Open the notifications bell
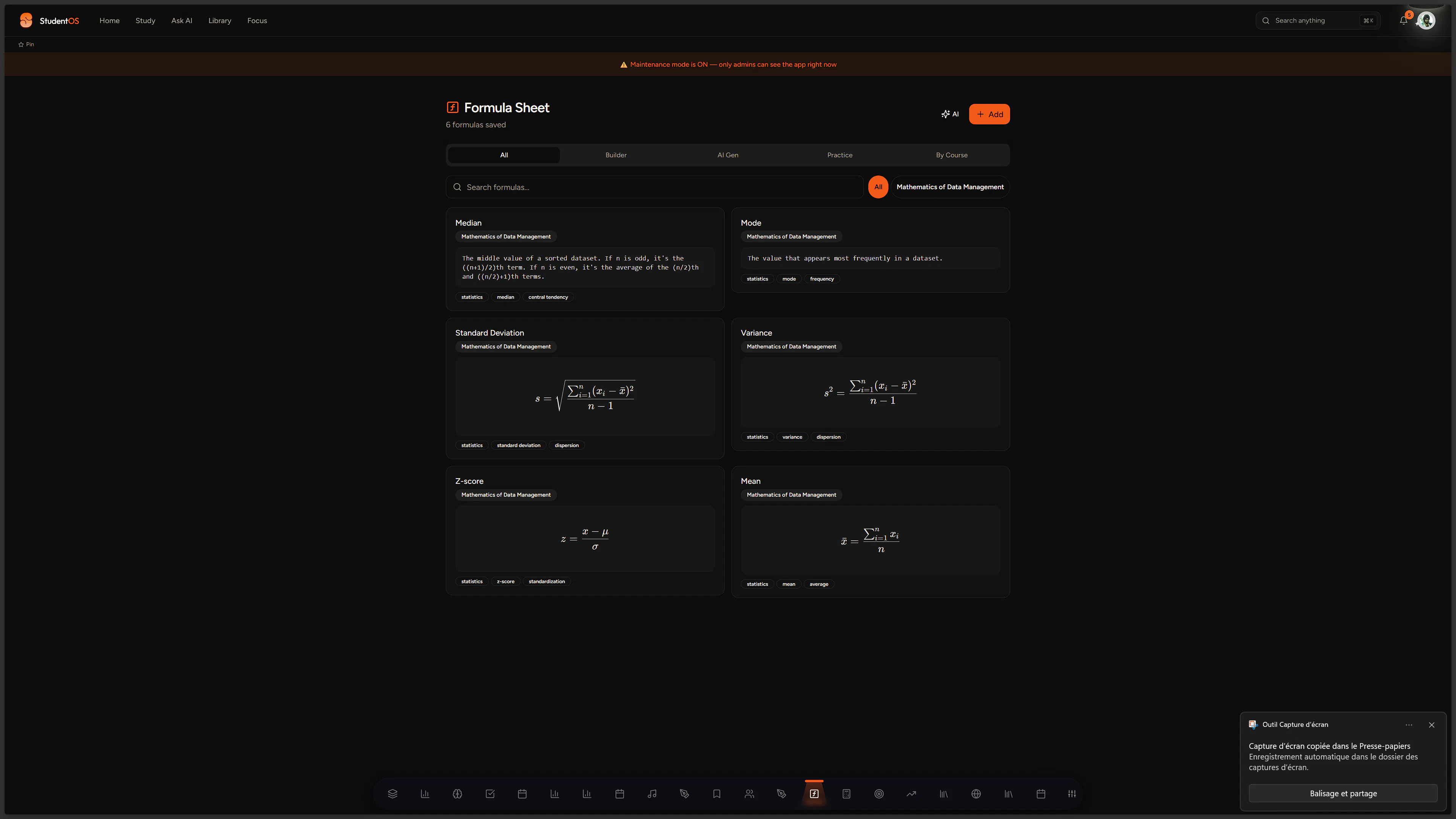Image resolution: width=1456 pixels, height=819 pixels. click(x=1403, y=20)
